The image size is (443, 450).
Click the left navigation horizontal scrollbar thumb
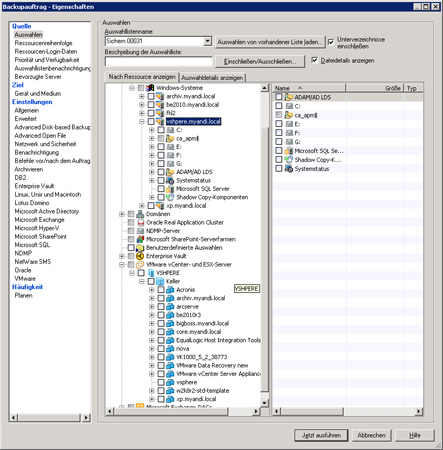49,417
